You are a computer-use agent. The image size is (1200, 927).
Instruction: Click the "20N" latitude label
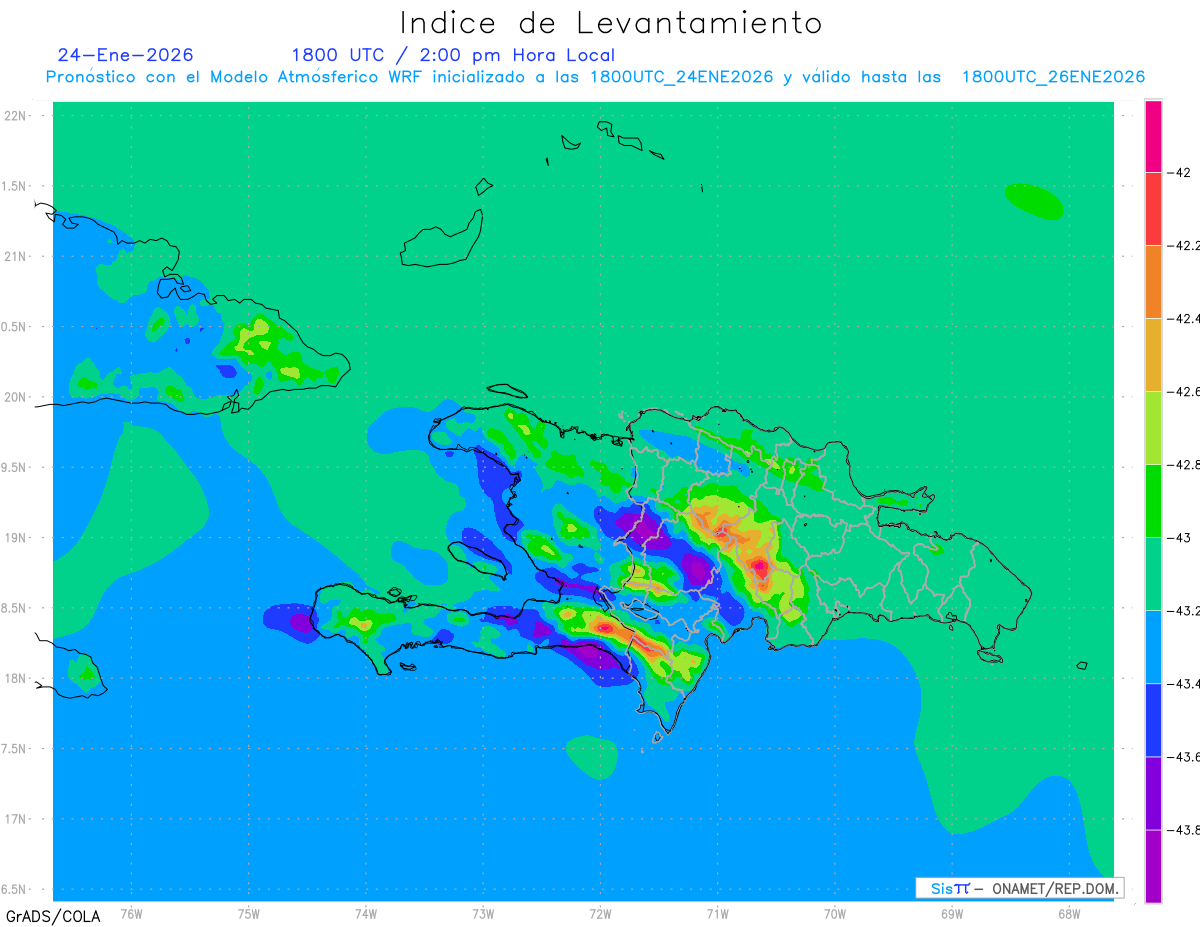(16, 397)
